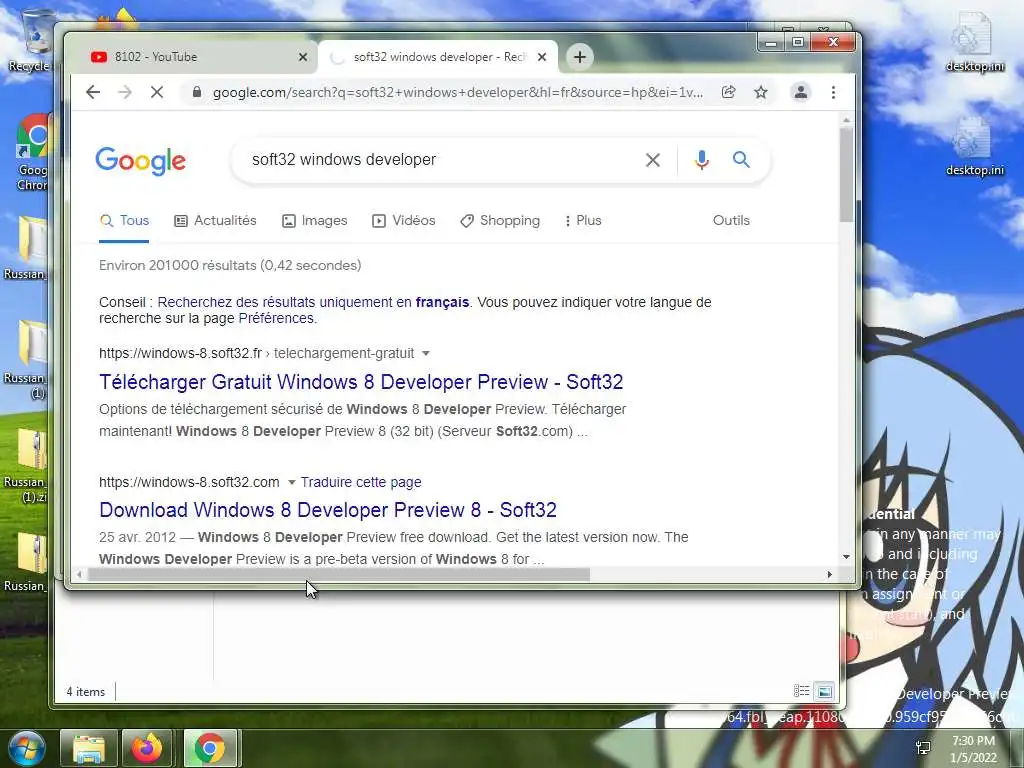Click Chrome icon in the taskbar
Image resolution: width=1024 pixels, height=768 pixels.
pos(210,748)
